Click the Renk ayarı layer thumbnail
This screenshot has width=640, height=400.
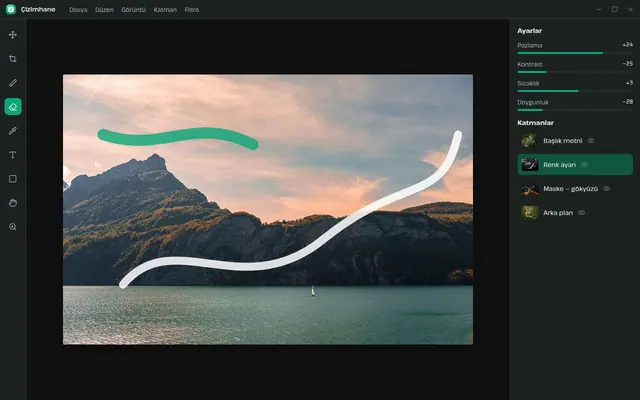coord(529,164)
